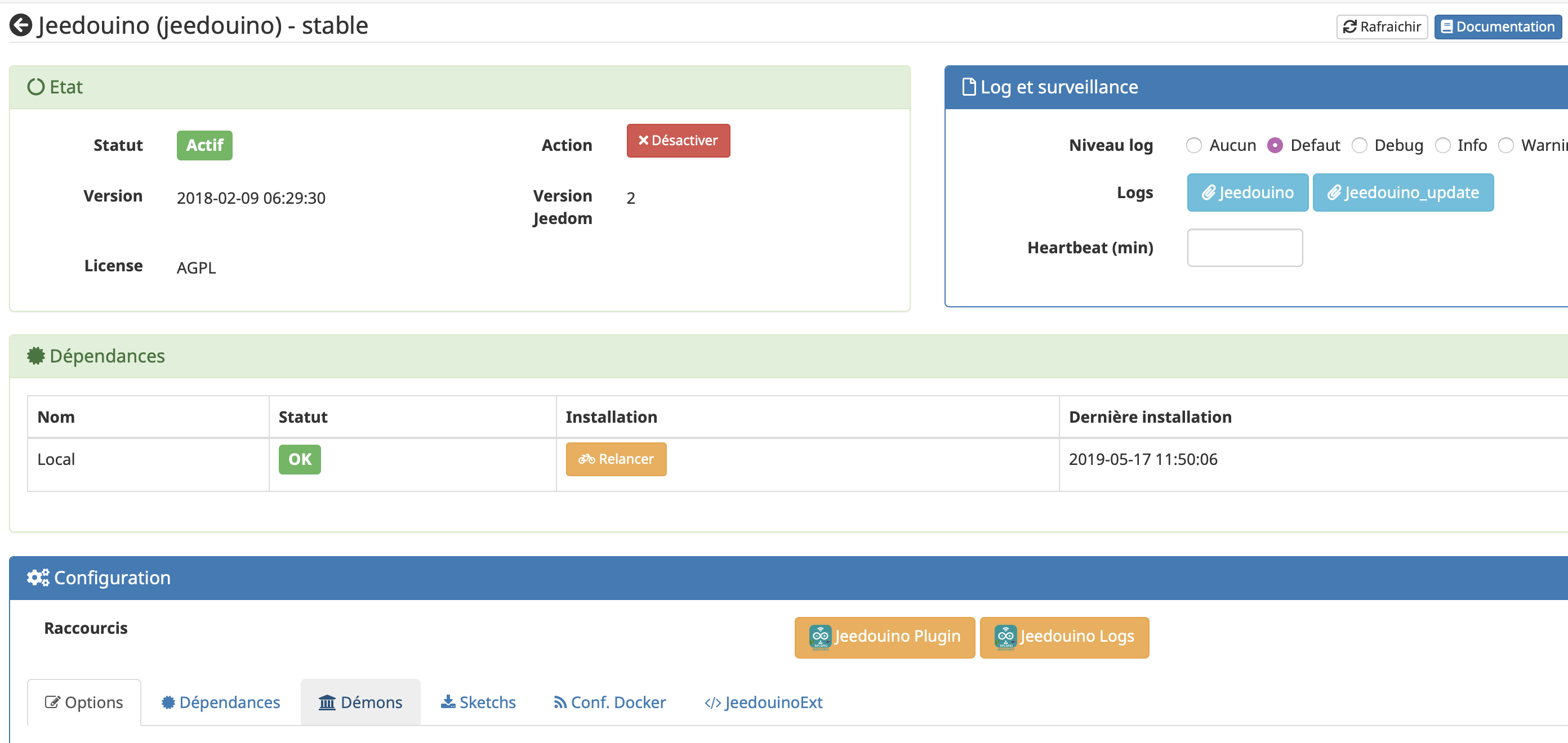1568x743 pixels.
Task: Click the X icon in Désactiver
Action: 643,140
